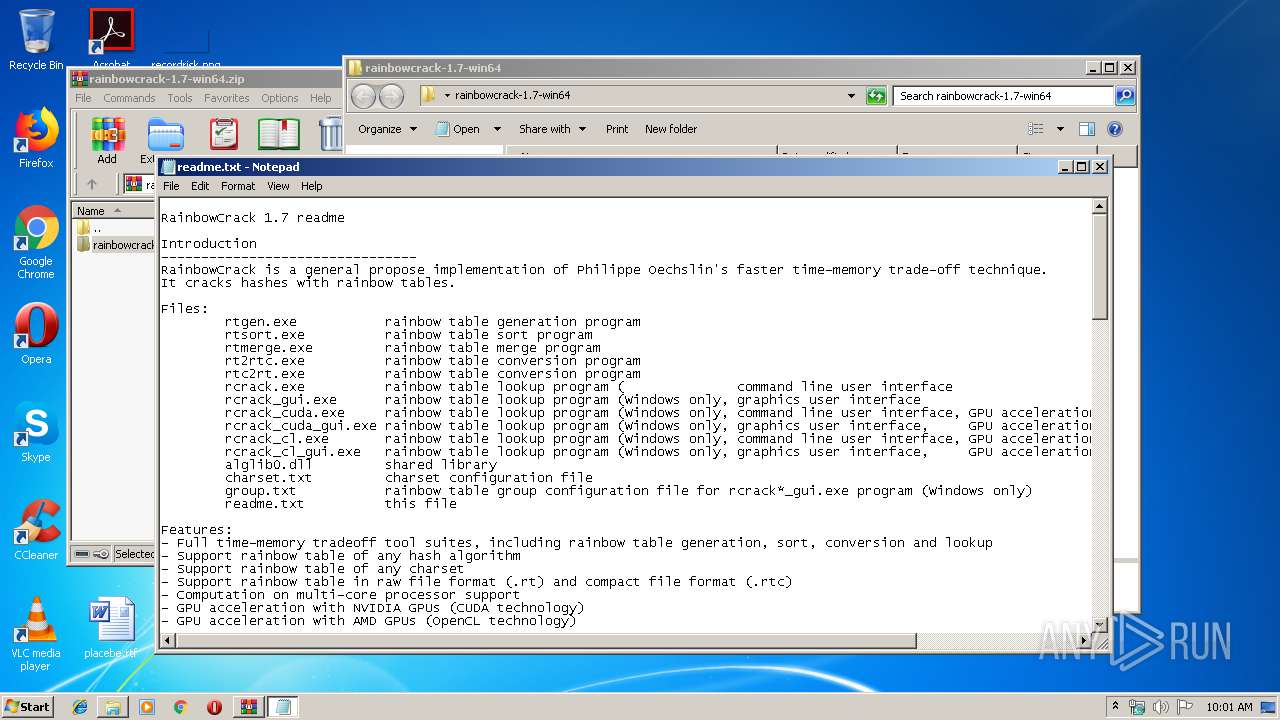
Task: Change view using Explorer view icon
Action: [1036, 129]
